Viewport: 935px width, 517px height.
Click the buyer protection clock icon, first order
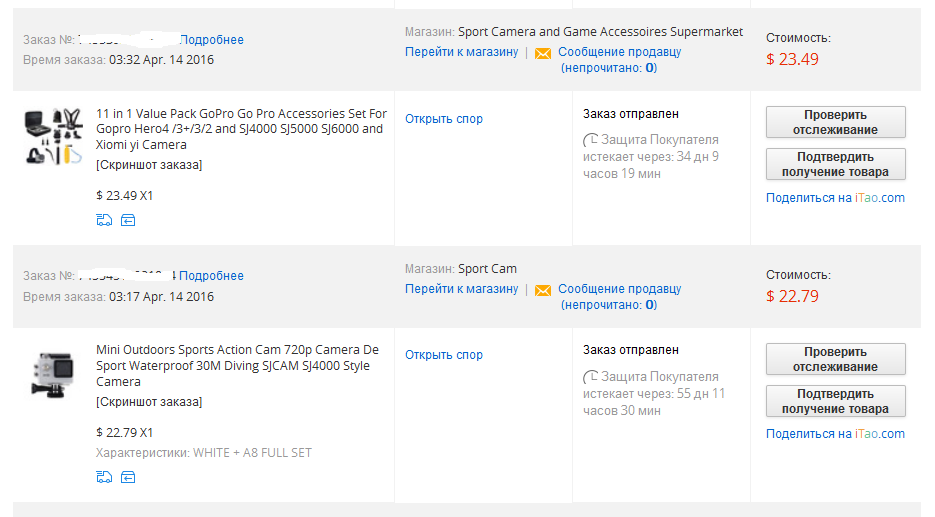pos(591,140)
